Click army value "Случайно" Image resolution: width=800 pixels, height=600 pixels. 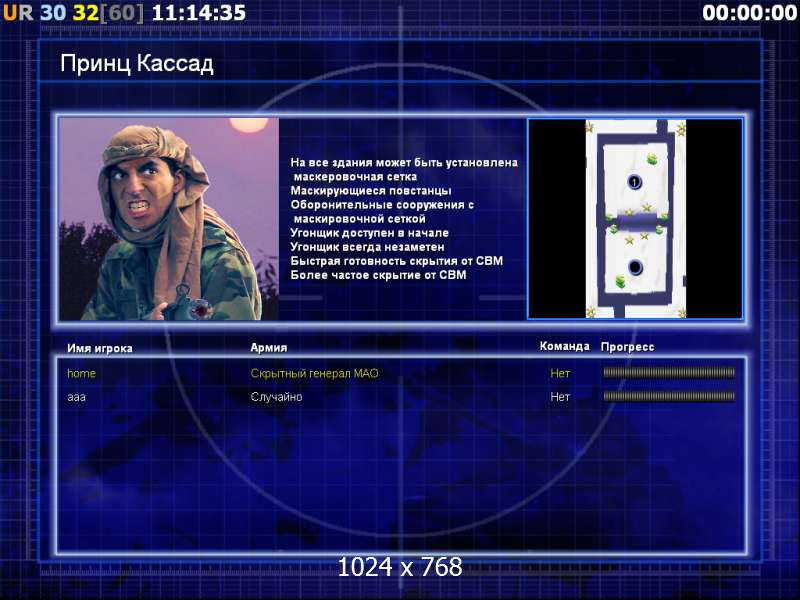pos(276,396)
